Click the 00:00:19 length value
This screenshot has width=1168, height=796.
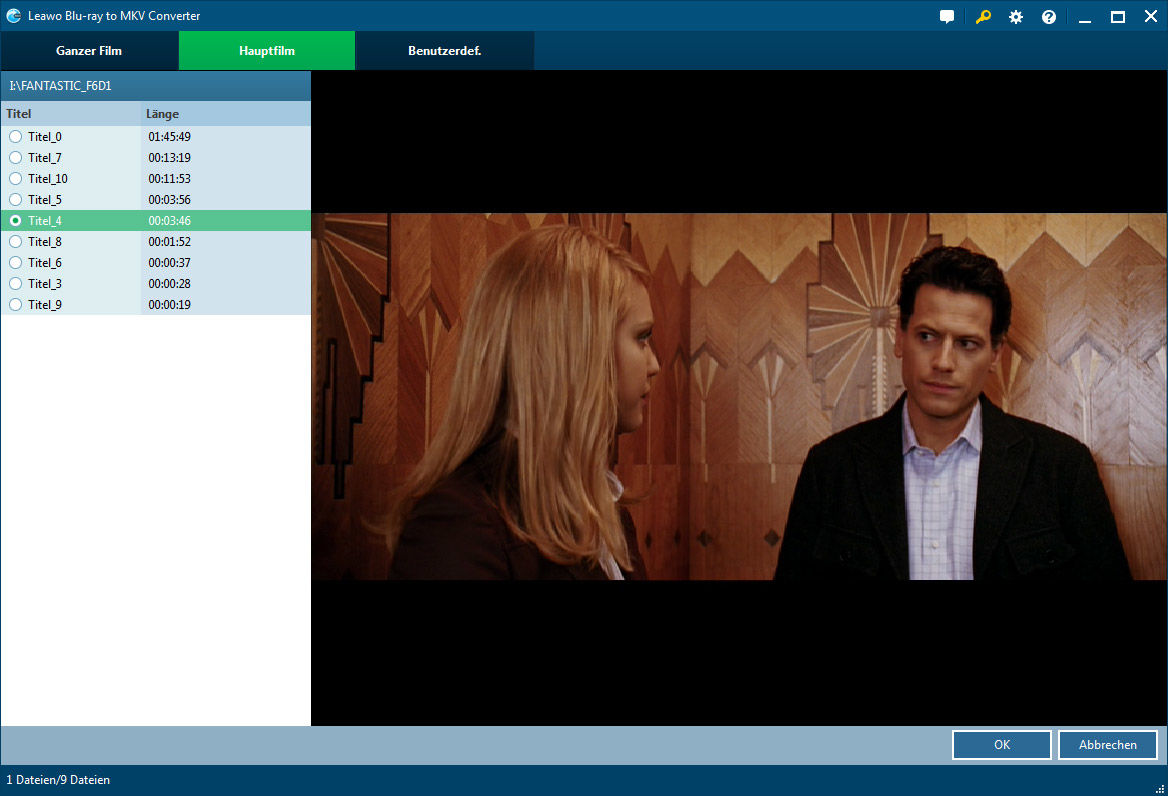(x=169, y=305)
